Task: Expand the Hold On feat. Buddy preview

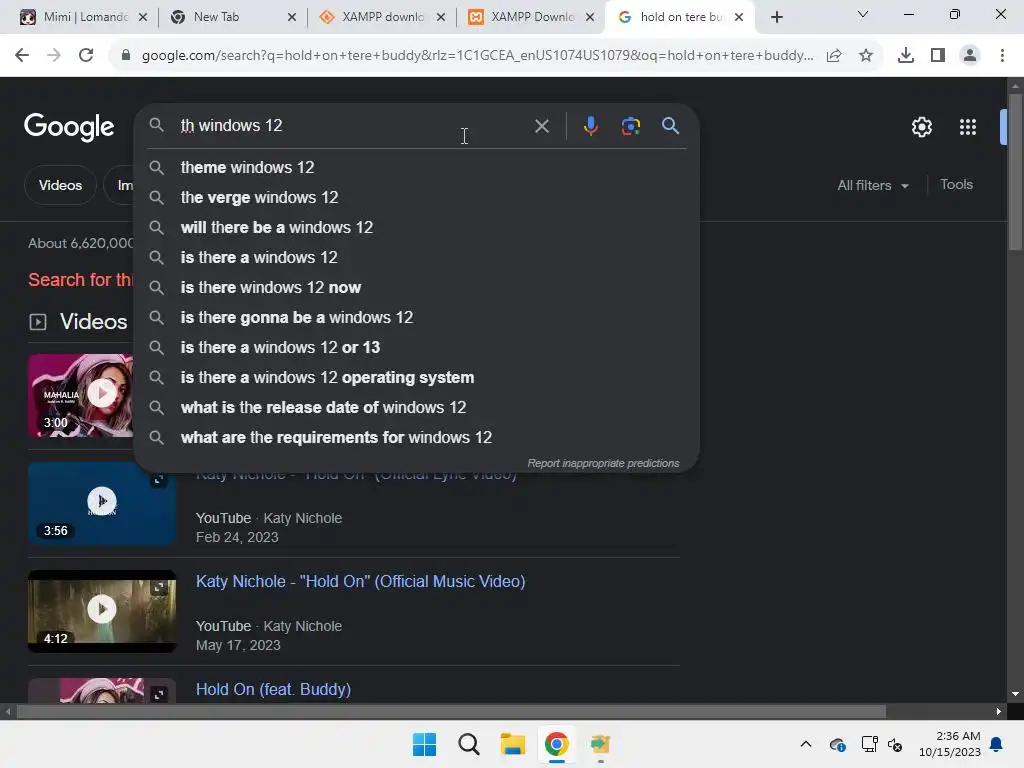Action: pos(159,694)
